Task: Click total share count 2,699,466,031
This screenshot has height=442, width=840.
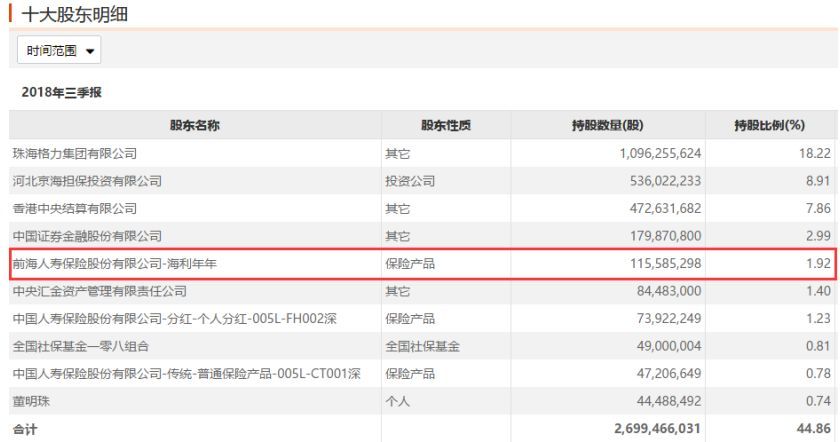Action: 658,429
